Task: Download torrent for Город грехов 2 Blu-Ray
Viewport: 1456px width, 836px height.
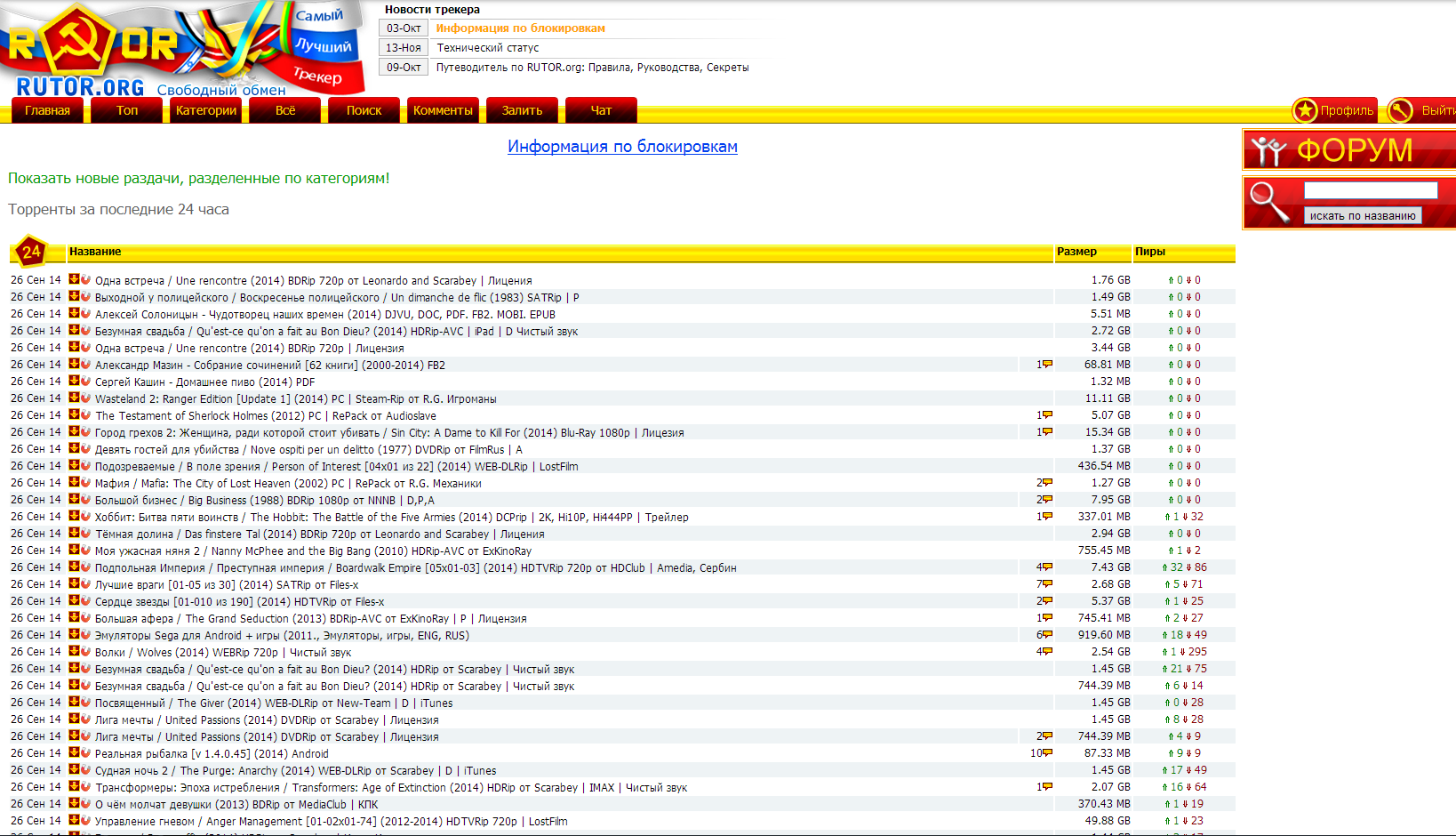Action: 75,431
